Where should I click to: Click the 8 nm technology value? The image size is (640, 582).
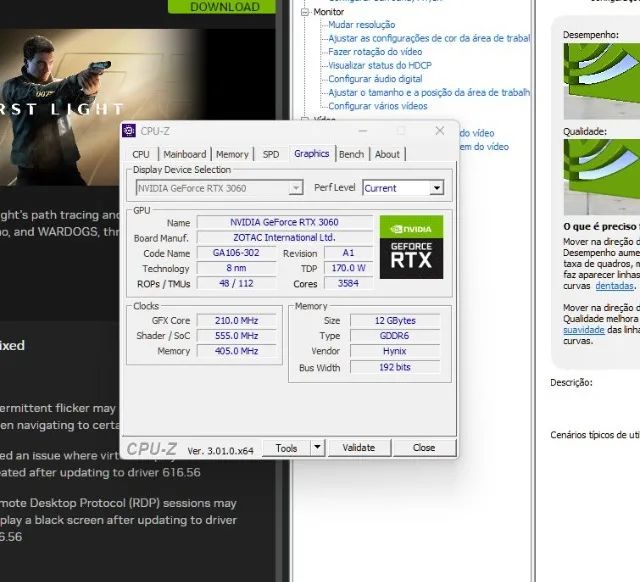coord(236,268)
